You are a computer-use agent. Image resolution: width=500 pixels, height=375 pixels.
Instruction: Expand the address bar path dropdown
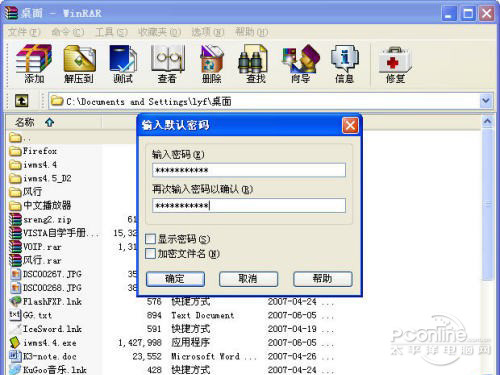(x=486, y=101)
